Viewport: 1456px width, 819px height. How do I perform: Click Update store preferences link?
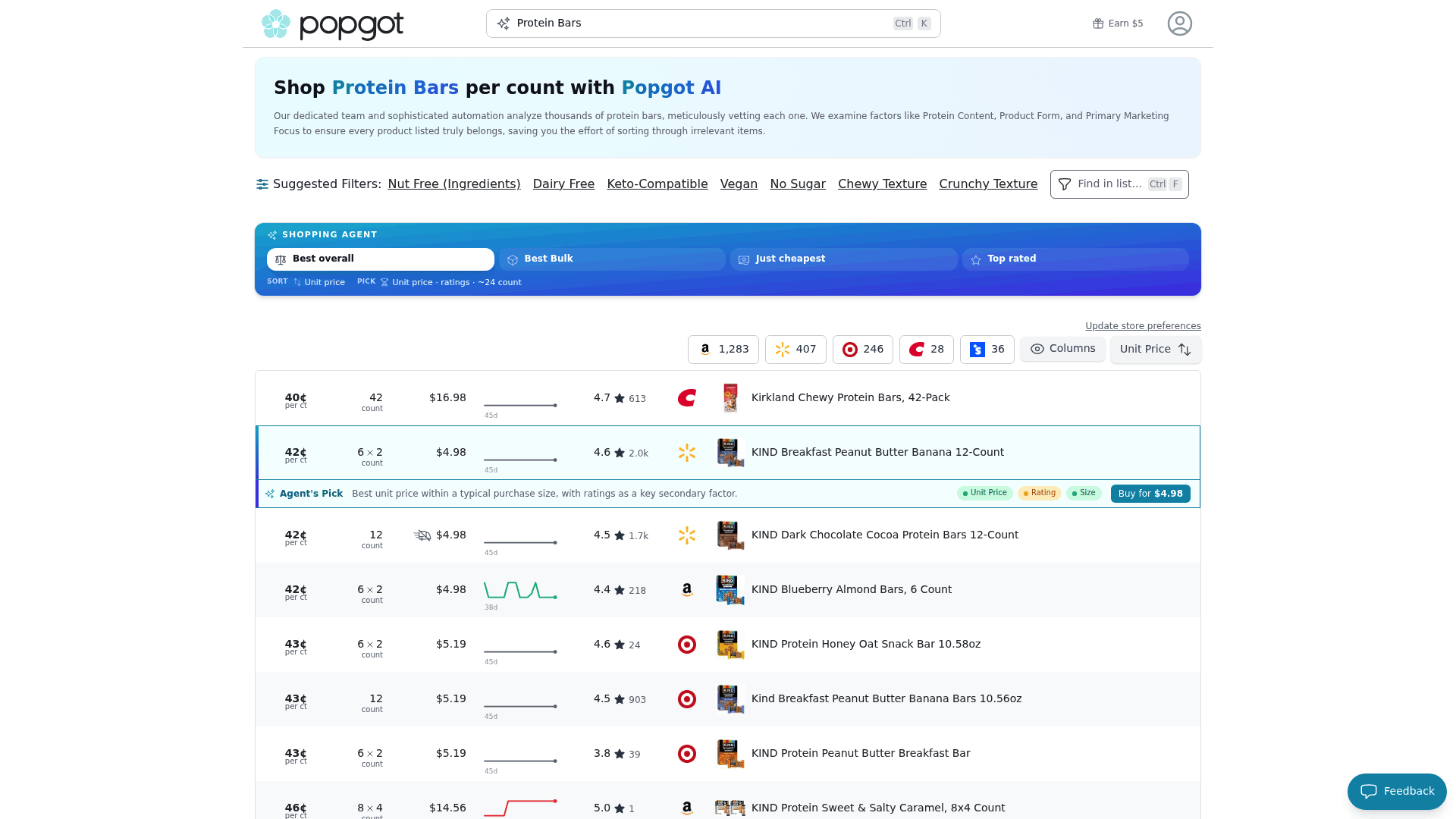point(1143,326)
